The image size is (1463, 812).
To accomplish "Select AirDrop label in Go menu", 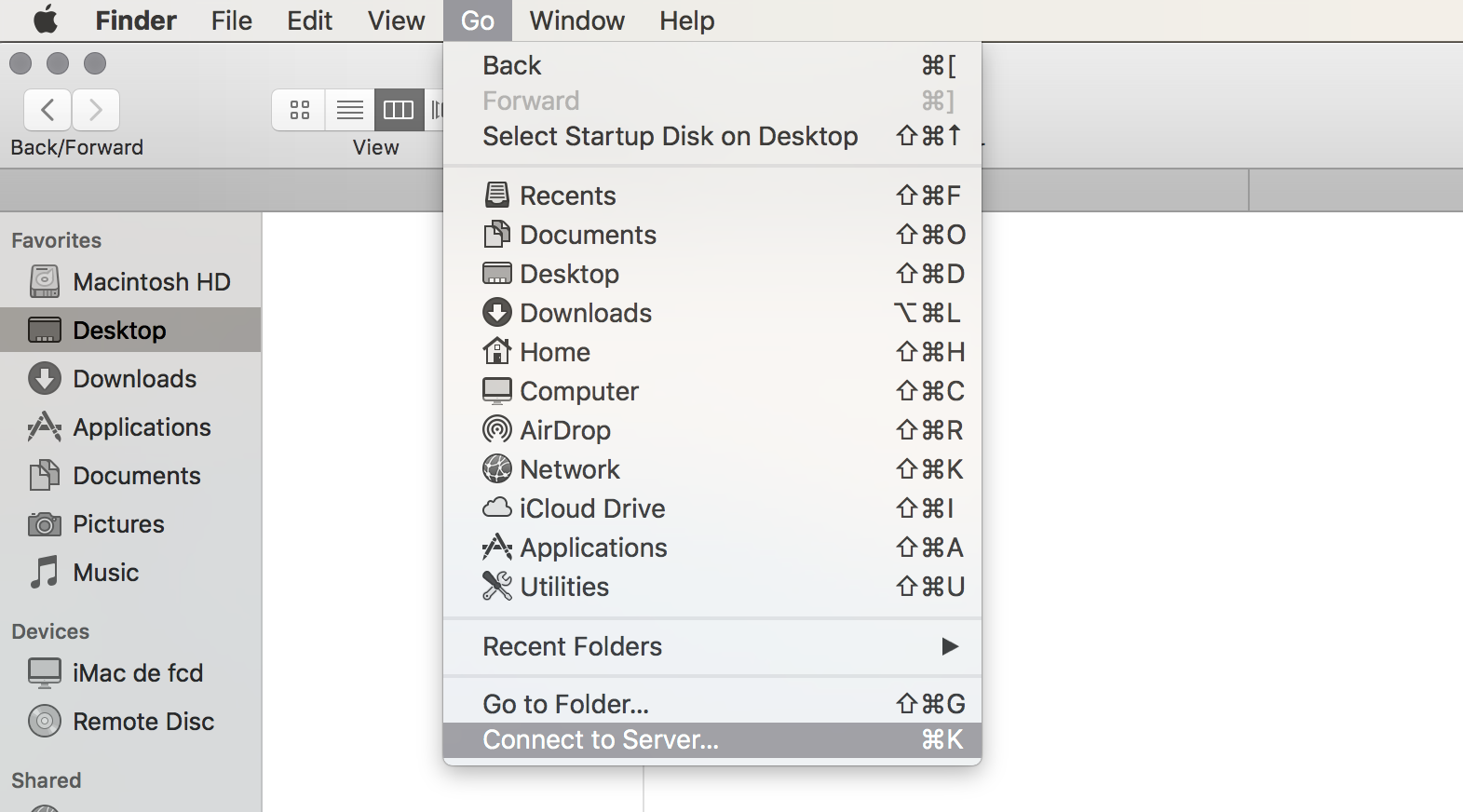I will pyautogui.click(x=565, y=430).
